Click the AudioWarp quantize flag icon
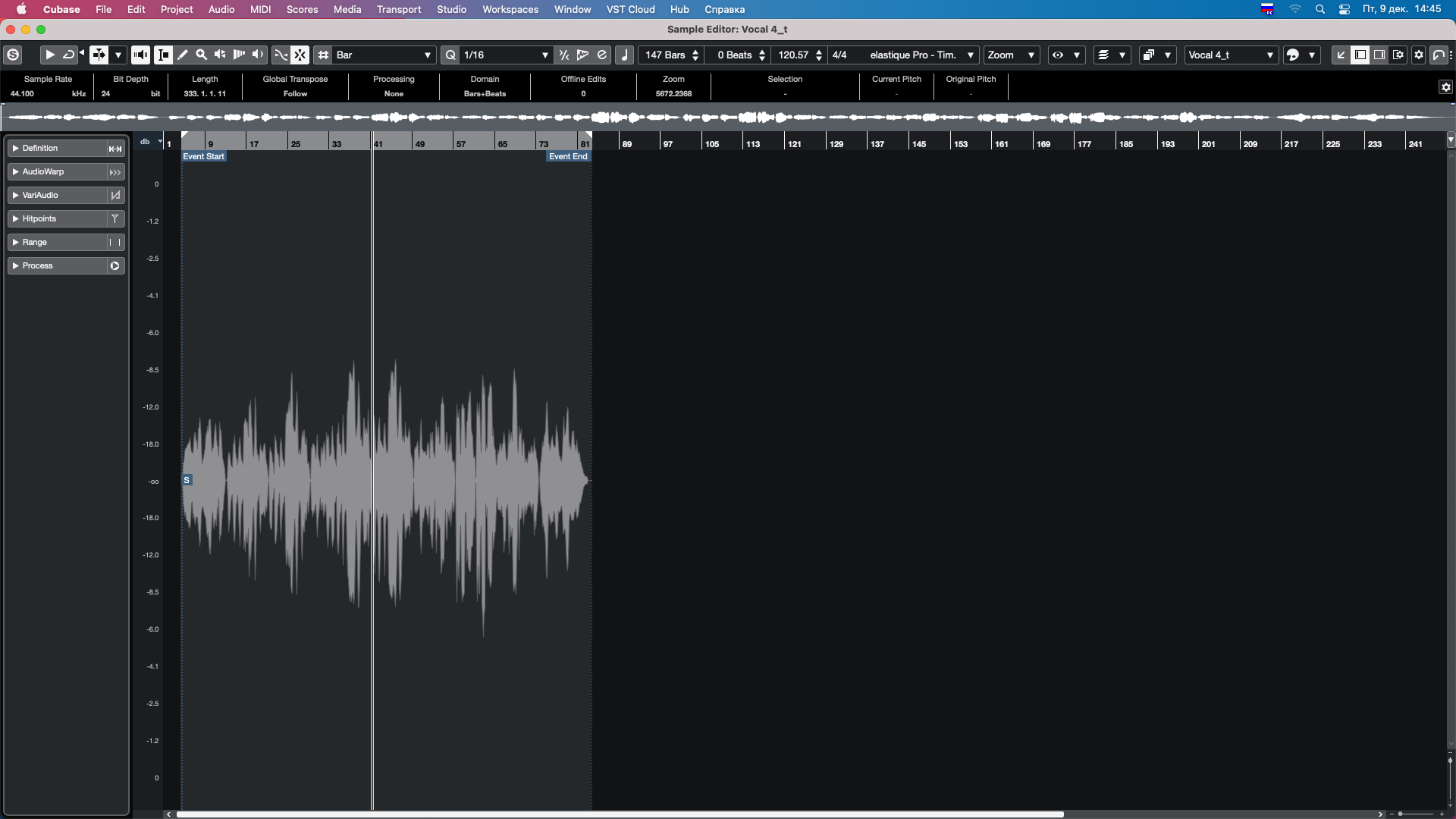The width and height of the screenshot is (1456, 819). click(582, 55)
